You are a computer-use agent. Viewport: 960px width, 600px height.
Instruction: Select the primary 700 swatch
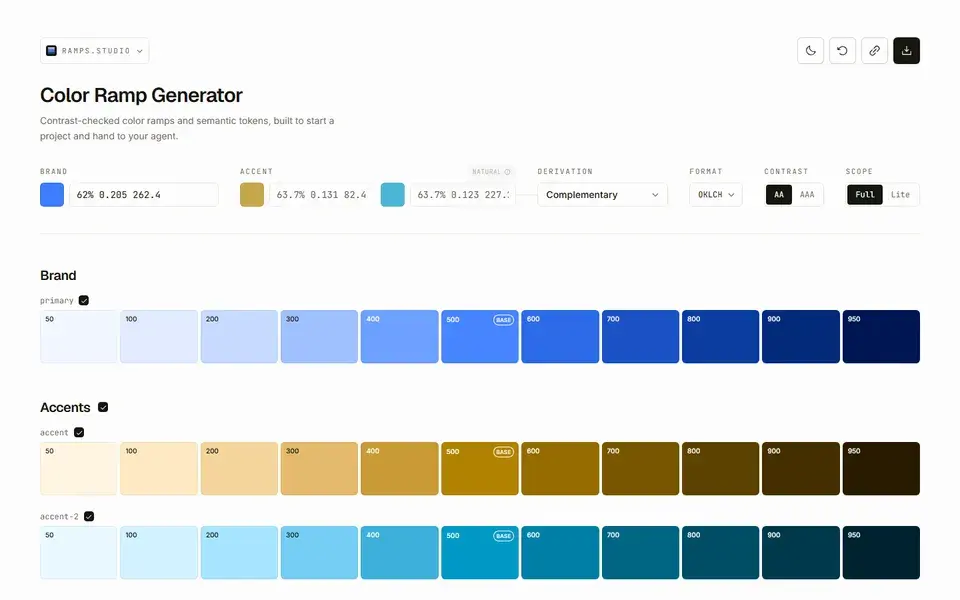click(x=640, y=337)
